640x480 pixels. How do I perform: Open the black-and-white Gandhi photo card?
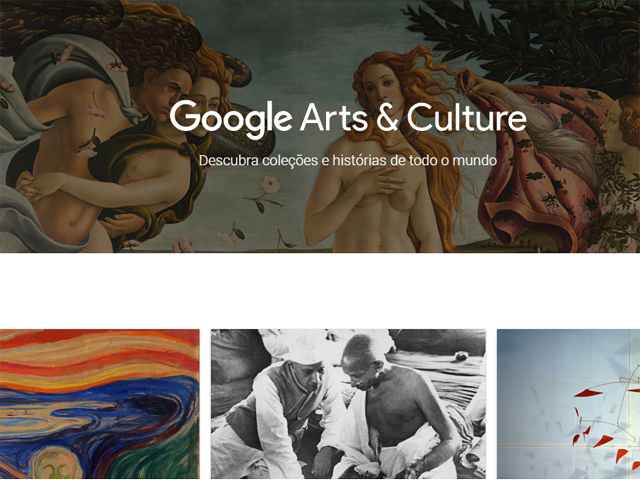[x=348, y=404]
